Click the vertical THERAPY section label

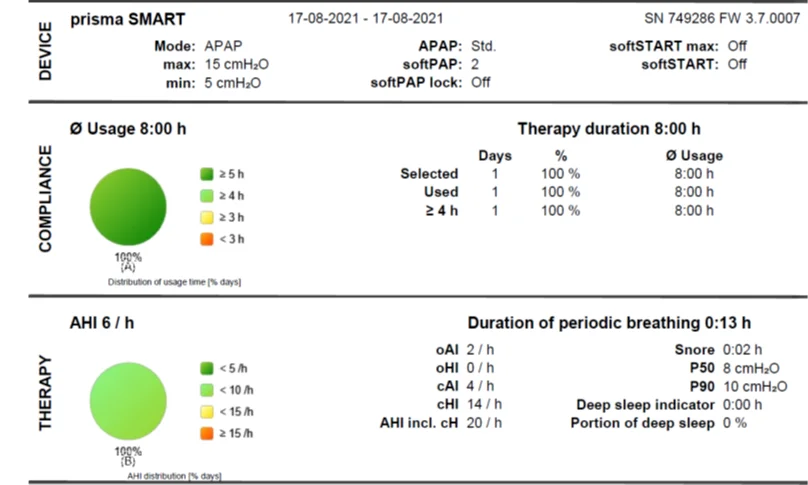coord(44,392)
